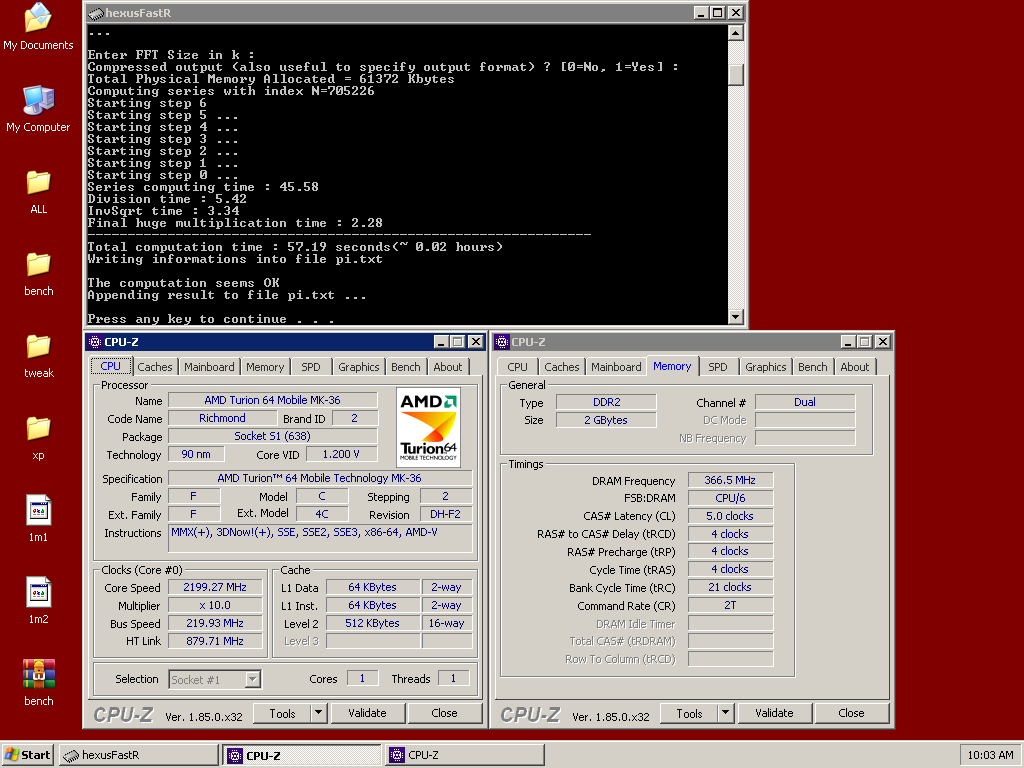Screen dimensions: 1024x768
Task: Click the left CPU-Z window title icon
Action: 95,342
